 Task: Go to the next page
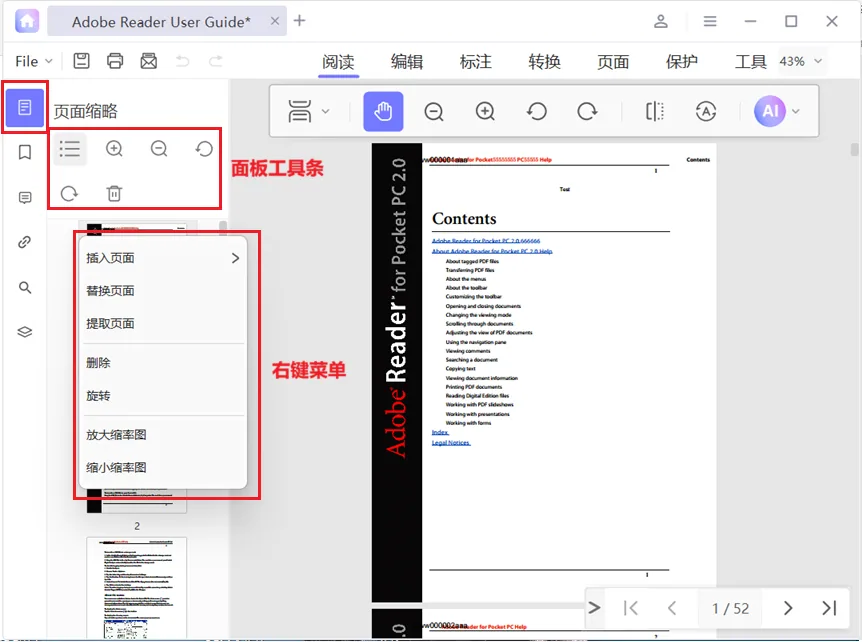(x=788, y=608)
